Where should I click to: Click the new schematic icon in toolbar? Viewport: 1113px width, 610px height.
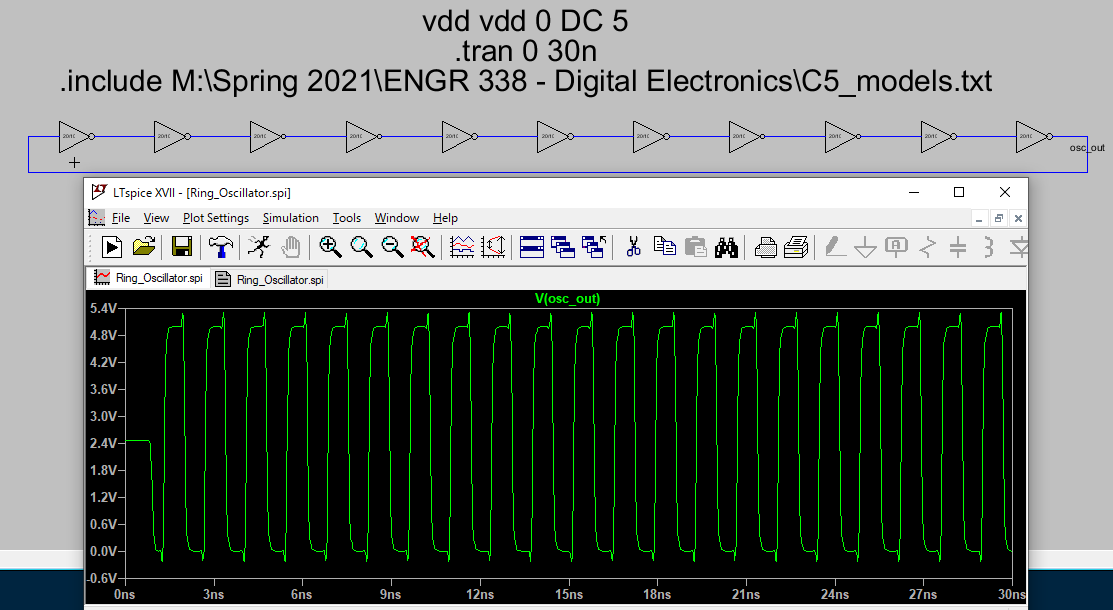coord(112,246)
